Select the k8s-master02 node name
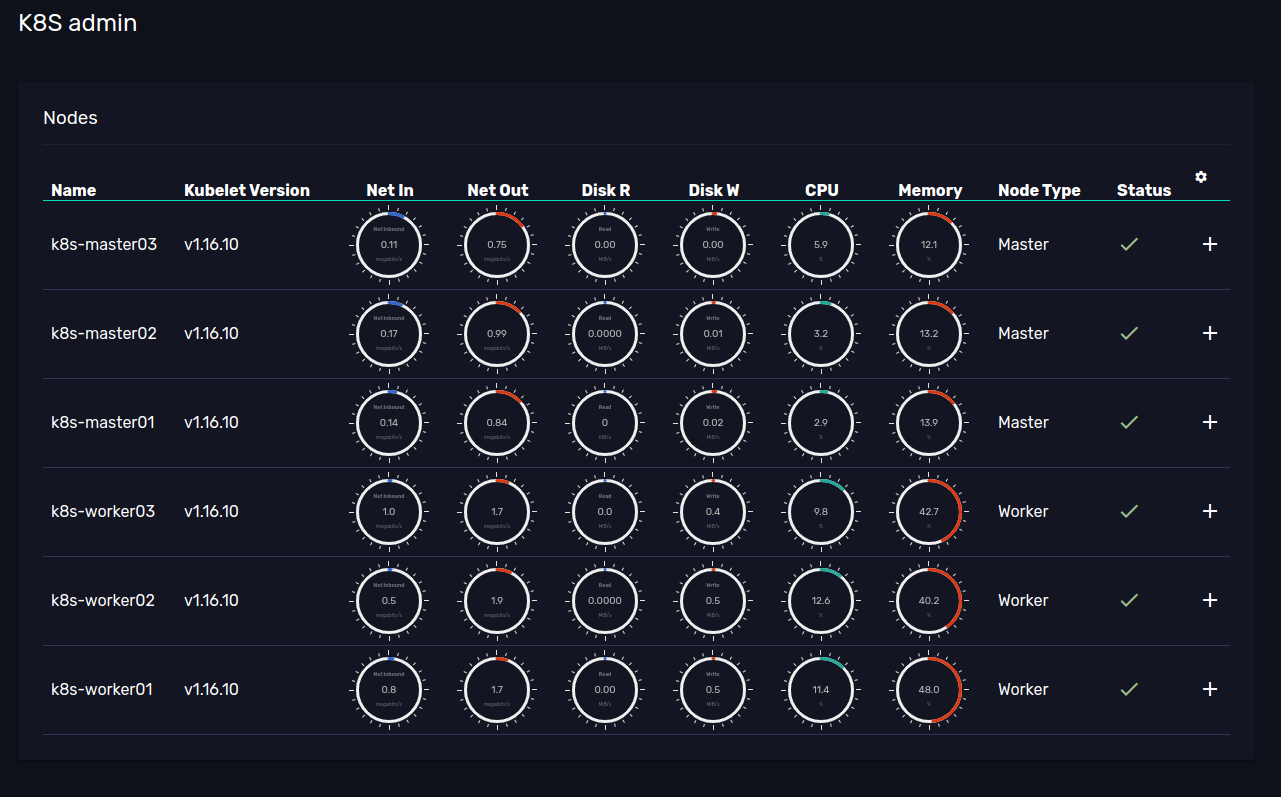 coord(104,333)
